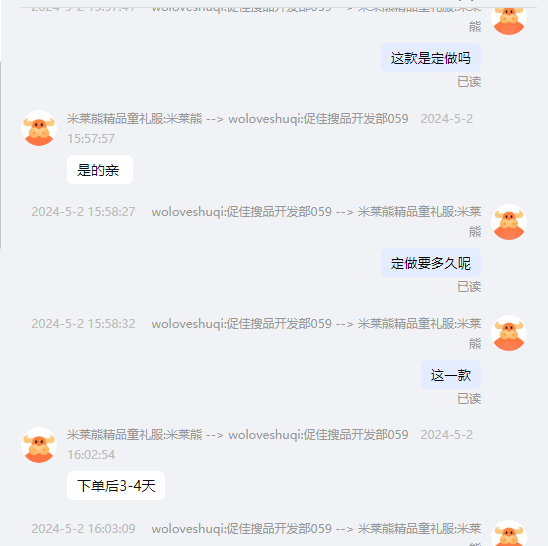The width and height of the screenshot is (548, 546).
Task: Select the "是的亲" reply bubble
Action: [x=100, y=170]
